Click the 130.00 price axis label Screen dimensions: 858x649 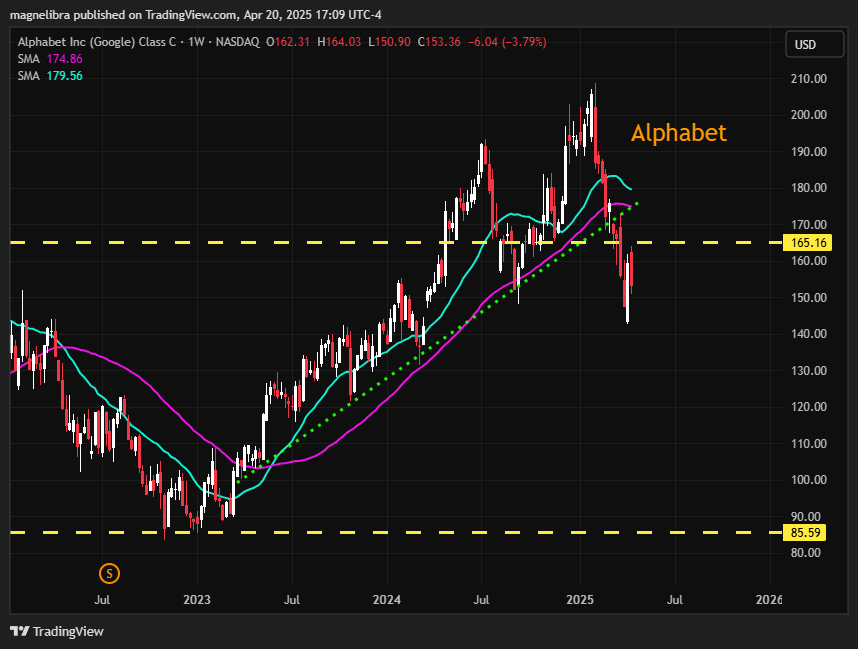(809, 370)
